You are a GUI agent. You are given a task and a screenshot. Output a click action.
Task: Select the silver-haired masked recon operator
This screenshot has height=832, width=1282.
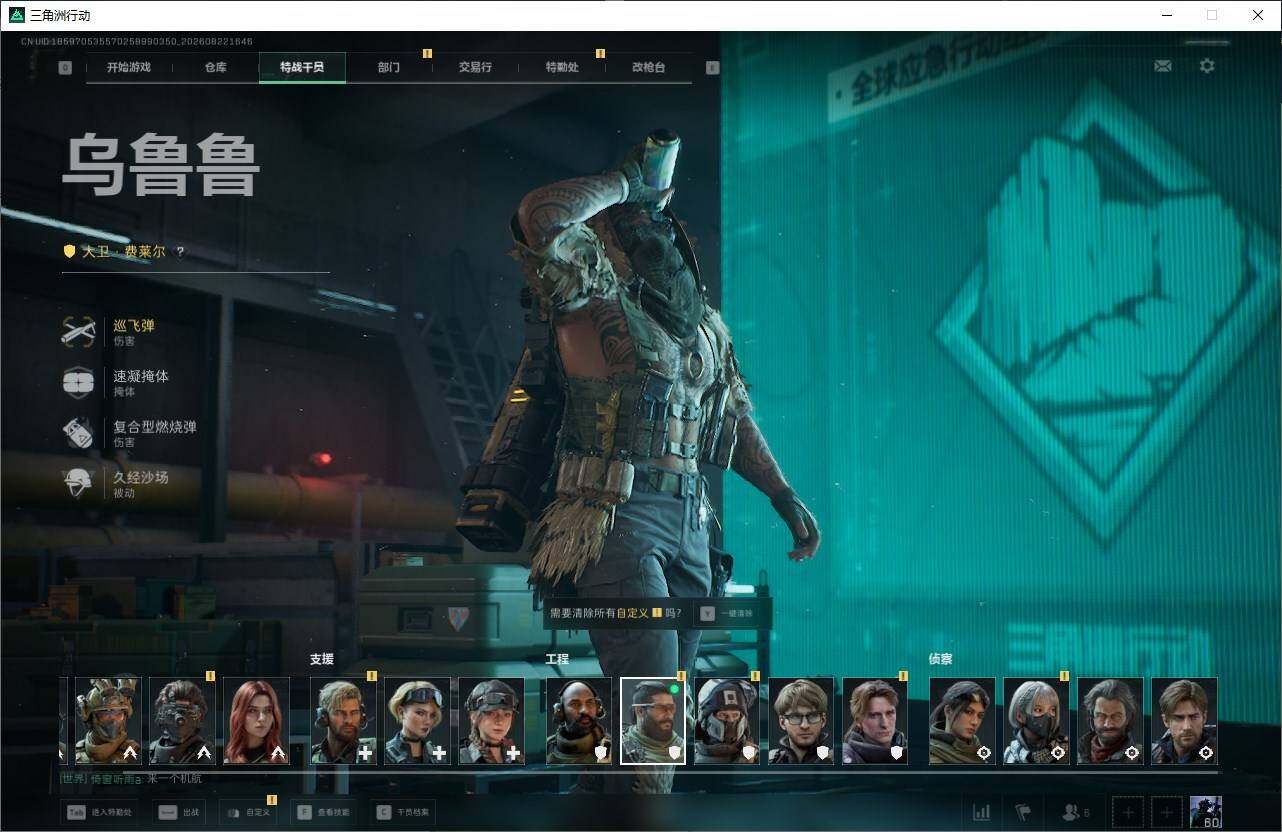1036,721
